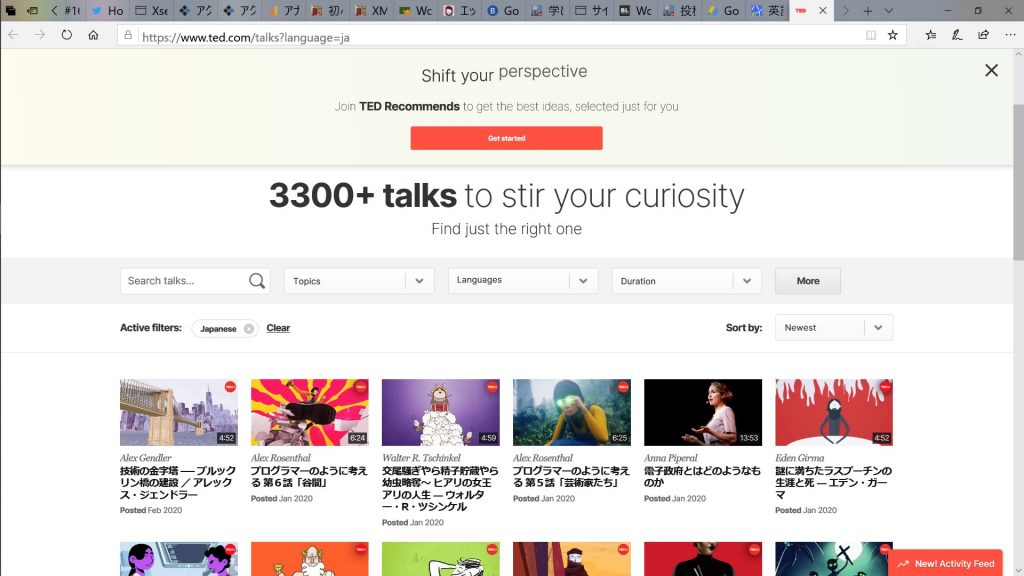1024x576 pixels.
Task: Click the magnifier search icon
Action: [257, 281]
